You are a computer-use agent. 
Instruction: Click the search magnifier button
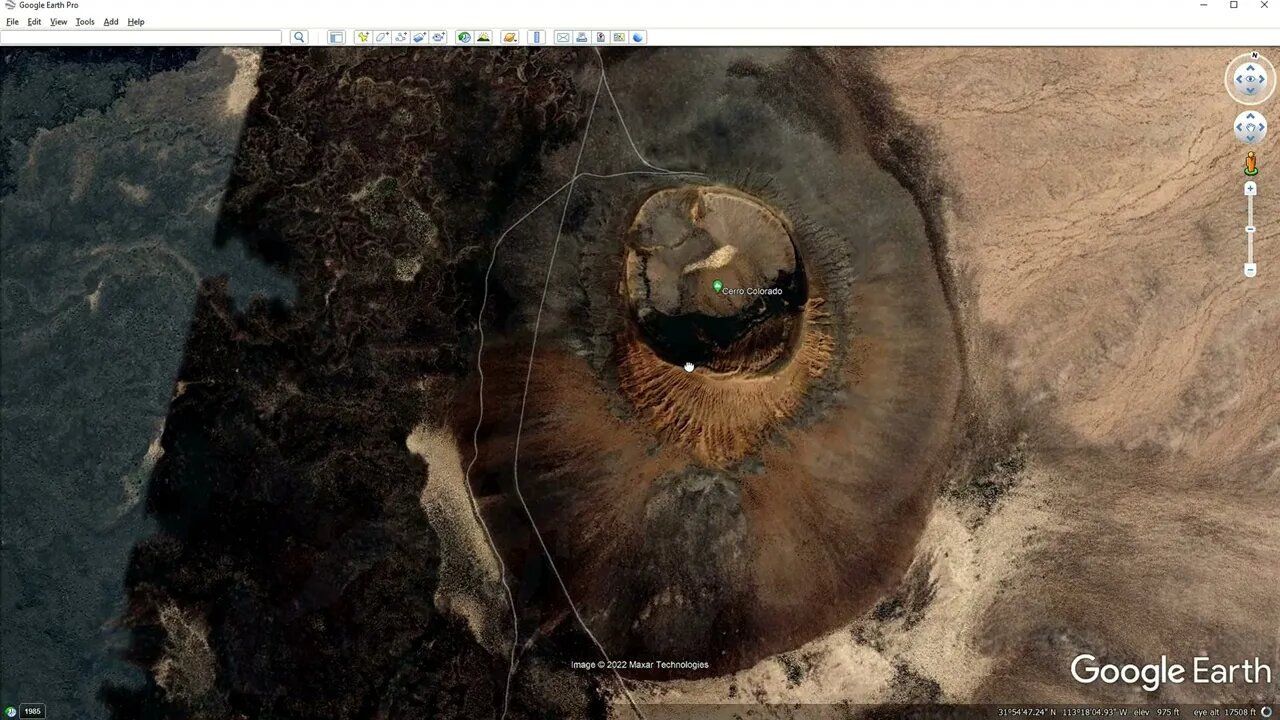tap(299, 37)
